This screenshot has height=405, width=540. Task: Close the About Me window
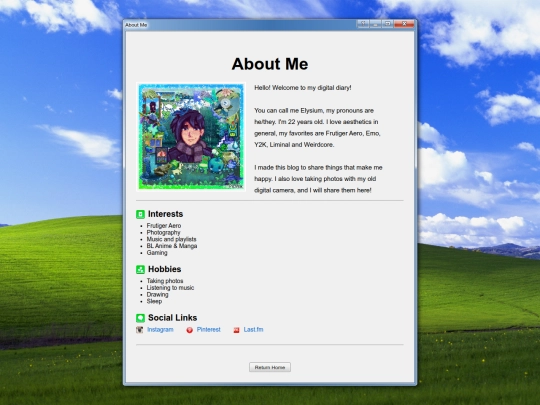click(x=404, y=24)
